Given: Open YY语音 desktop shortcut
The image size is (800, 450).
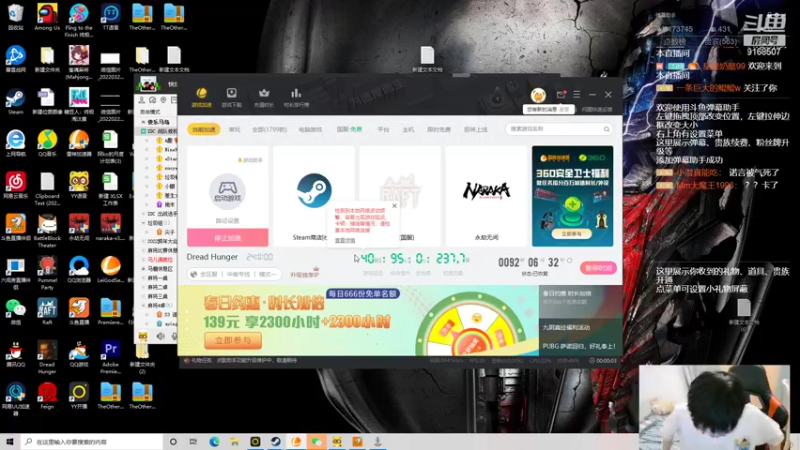Looking at the screenshot, I should click(x=79, y=186).
